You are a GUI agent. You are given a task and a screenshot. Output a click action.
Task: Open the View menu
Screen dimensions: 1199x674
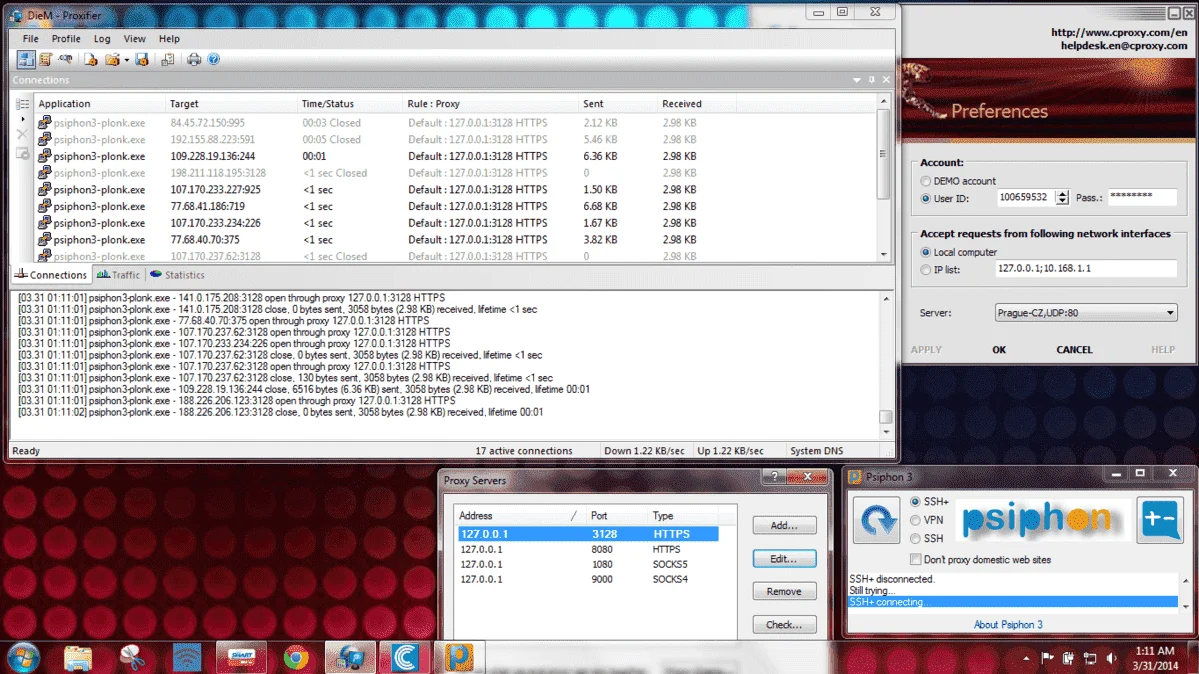tap(135, 38)
